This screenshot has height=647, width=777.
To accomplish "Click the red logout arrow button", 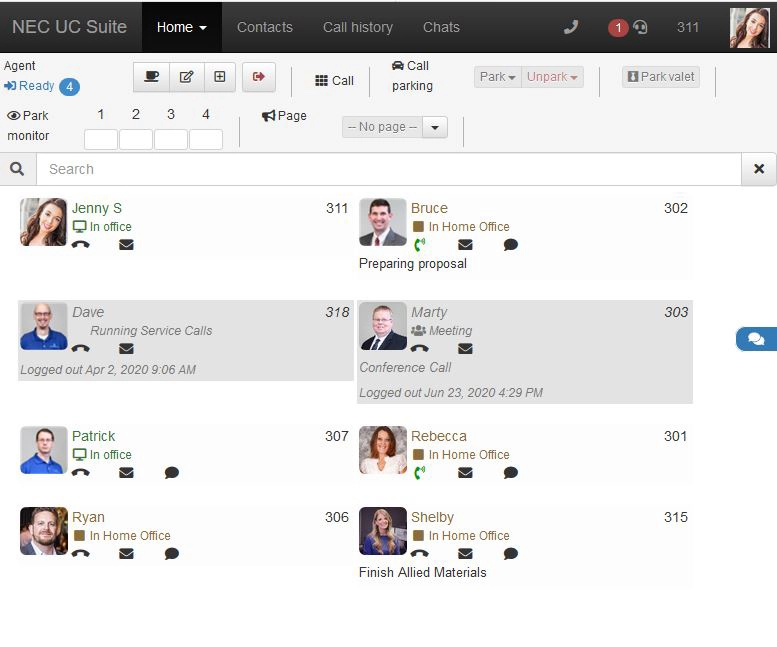I will [x=259, y=77].
